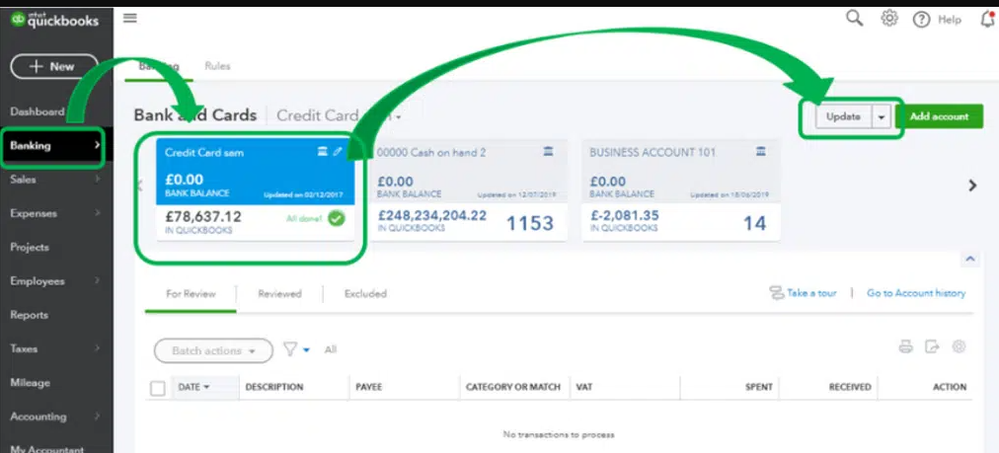999x453 pixels.
Task: Expand the Sales menu chevron
Action: 97,180
